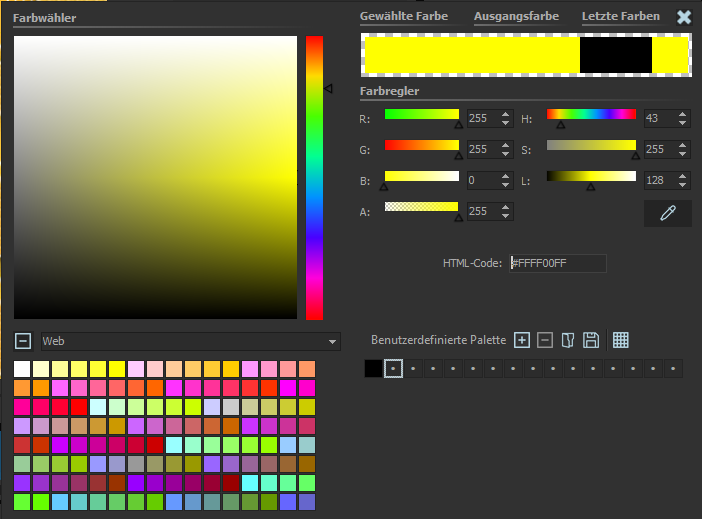Select the black custom palette swatch

point(373,369)
